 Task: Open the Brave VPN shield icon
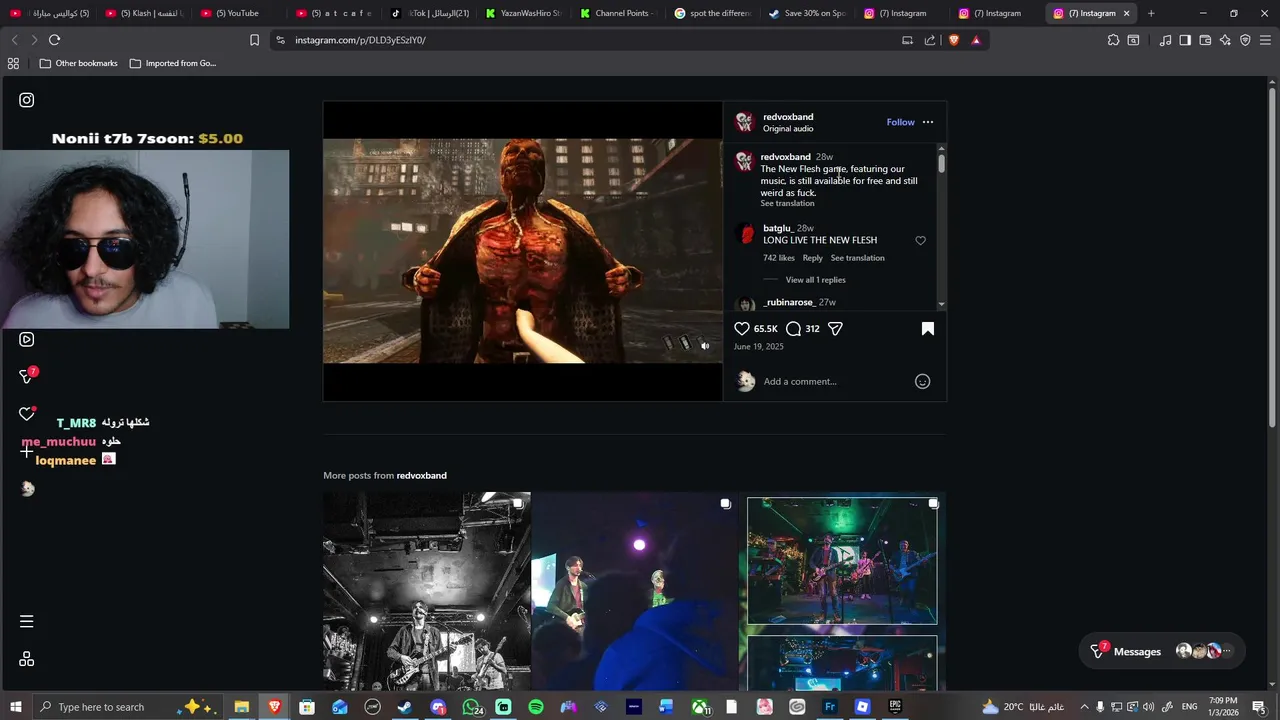click(1245, 40)
